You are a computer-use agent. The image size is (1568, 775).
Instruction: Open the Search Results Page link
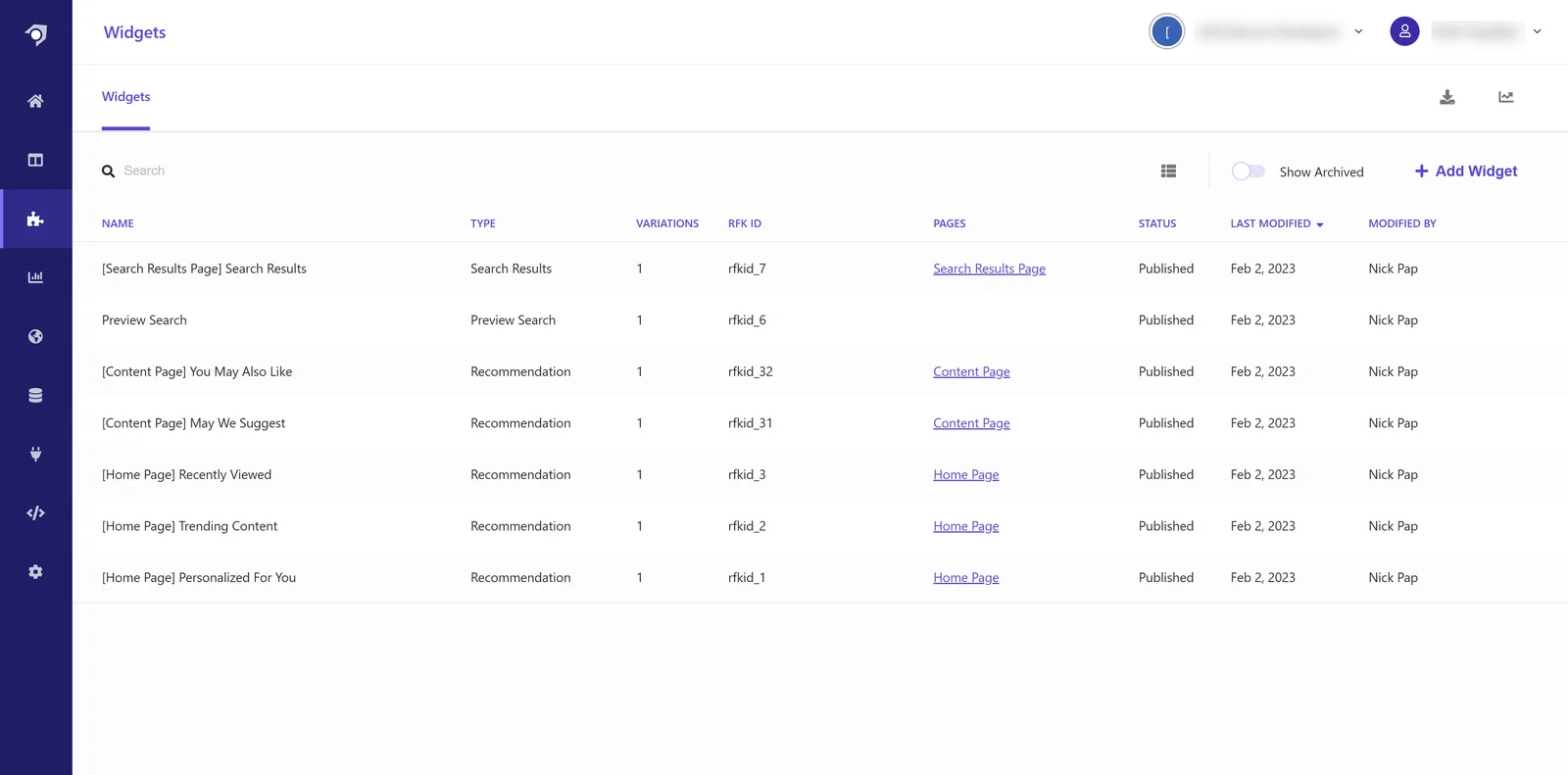coord(989,268)
